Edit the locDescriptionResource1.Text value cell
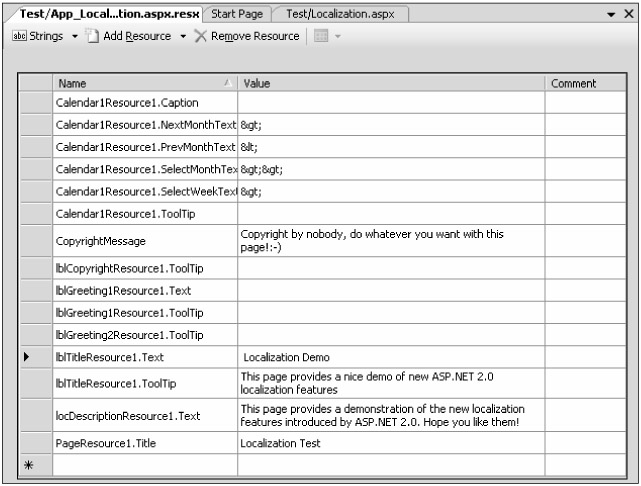Image resolution: width=641 pixels, height=486 pixels. click(390, 415)
